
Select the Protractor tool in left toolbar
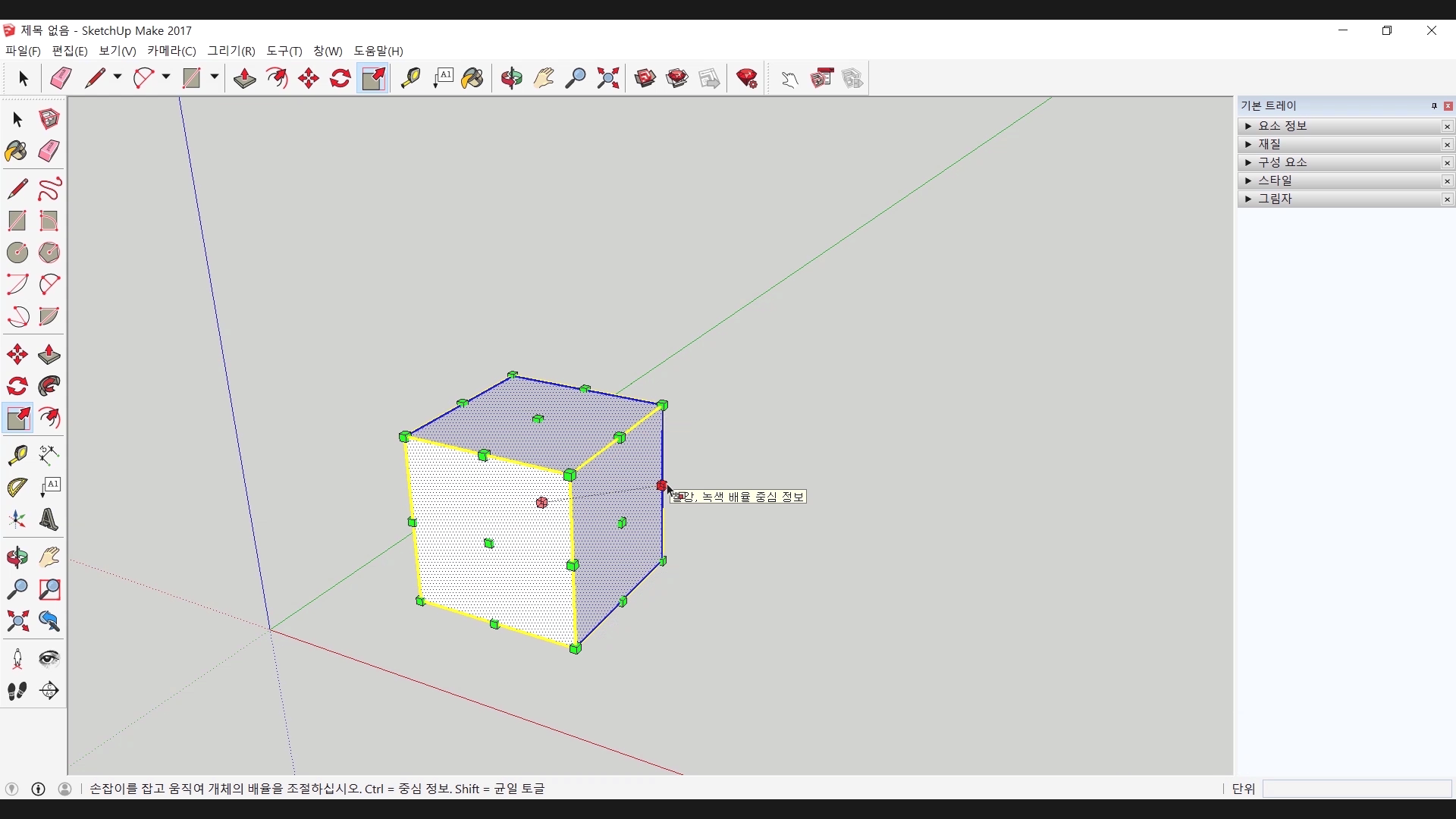click(x=17, y=487)
